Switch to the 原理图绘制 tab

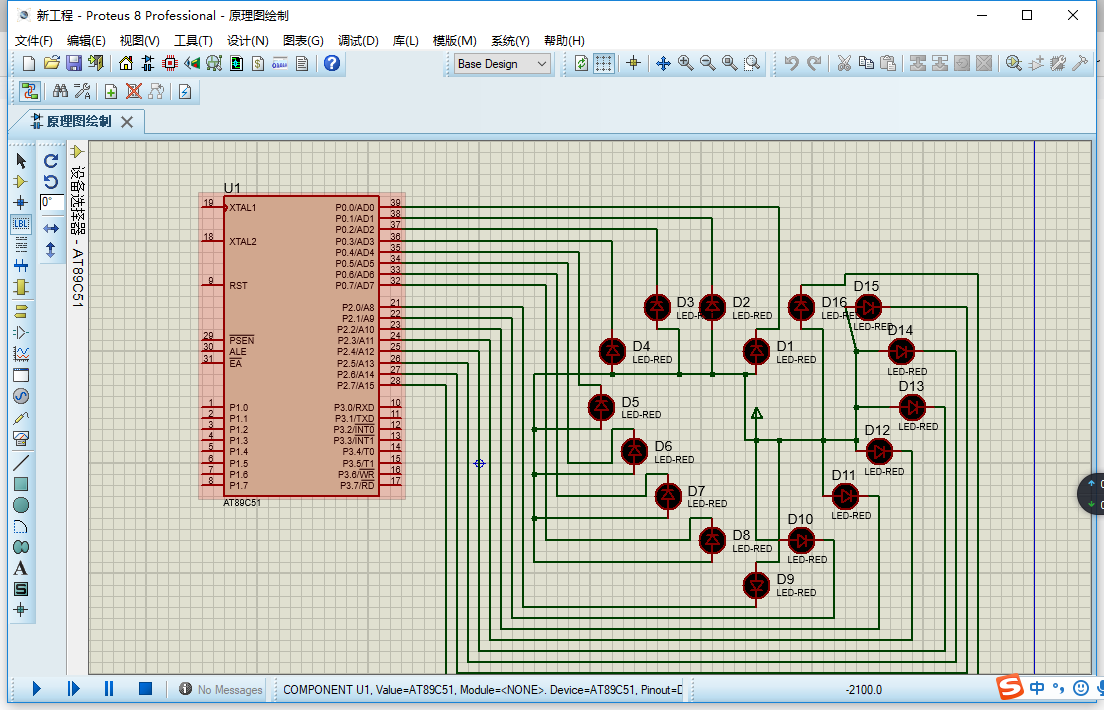tap(79, 122)
